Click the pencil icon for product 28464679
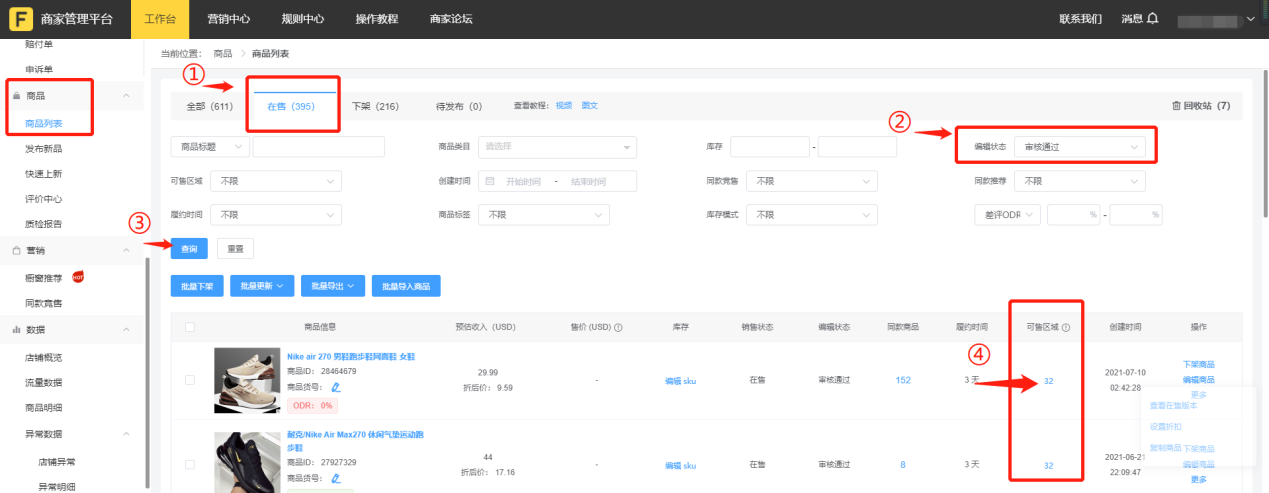The image size is (1269, 493). point(336,386)
